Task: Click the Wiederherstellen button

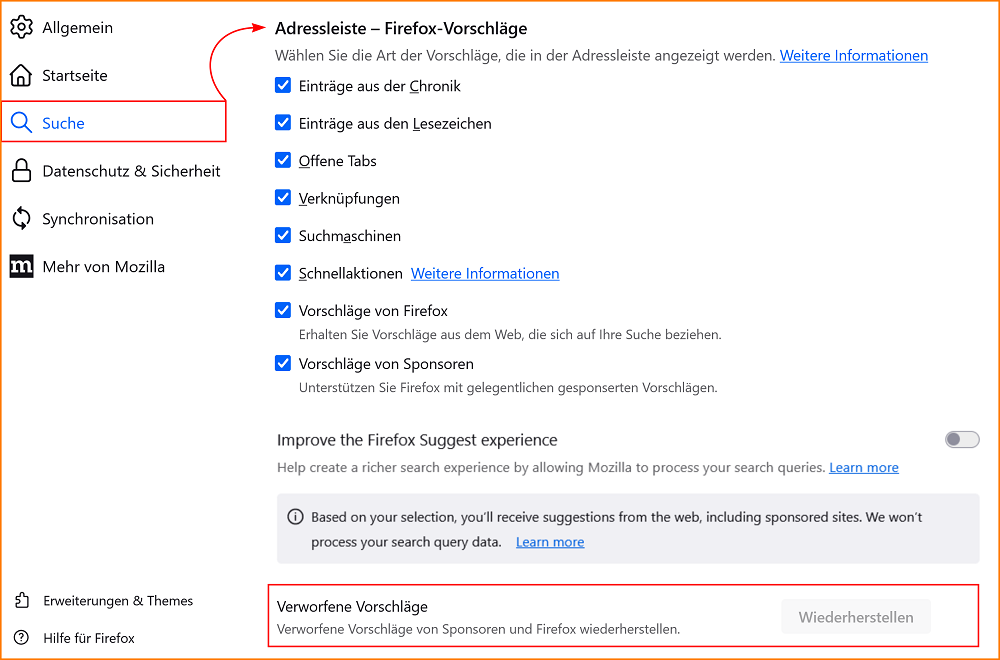Action: coord(856,617)
